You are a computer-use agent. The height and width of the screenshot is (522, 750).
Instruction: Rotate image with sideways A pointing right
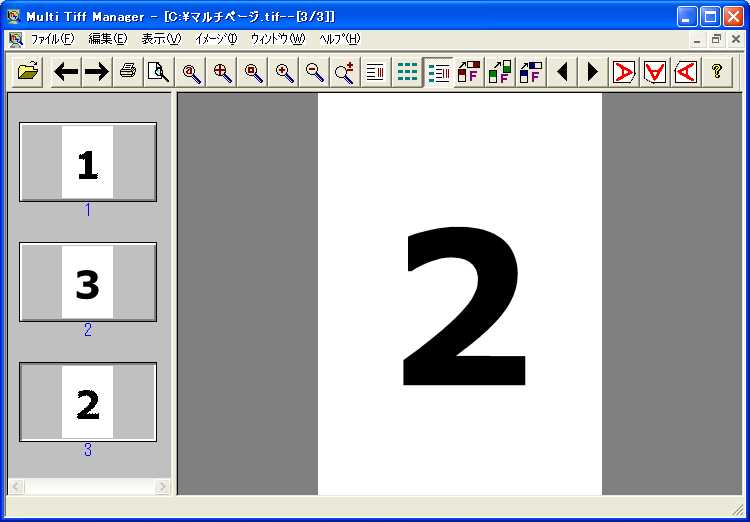click(624, 72)
